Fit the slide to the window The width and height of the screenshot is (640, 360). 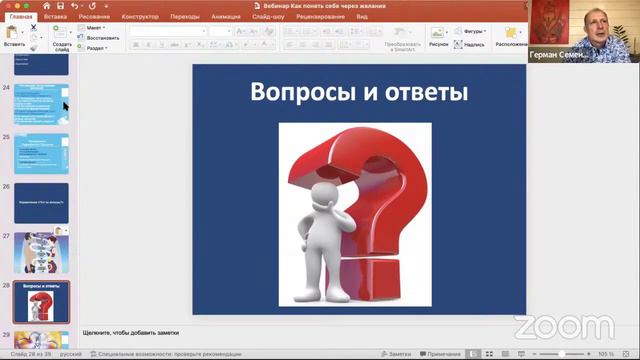626,354
